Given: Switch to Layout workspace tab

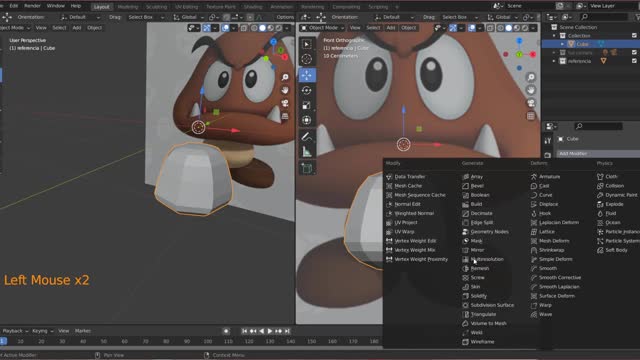Looking at the screenshot, I should [x=101, y=7].
